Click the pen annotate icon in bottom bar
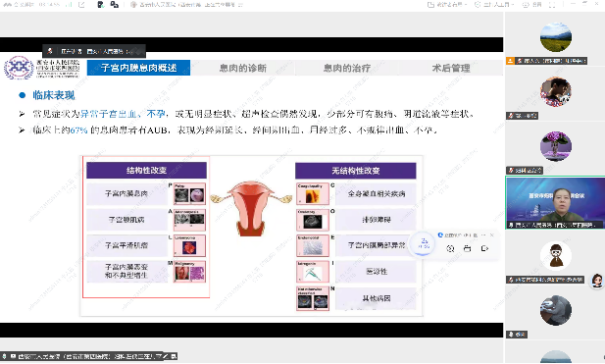The height and width of the screenshot is (364, 605). (x=165, y=356)
